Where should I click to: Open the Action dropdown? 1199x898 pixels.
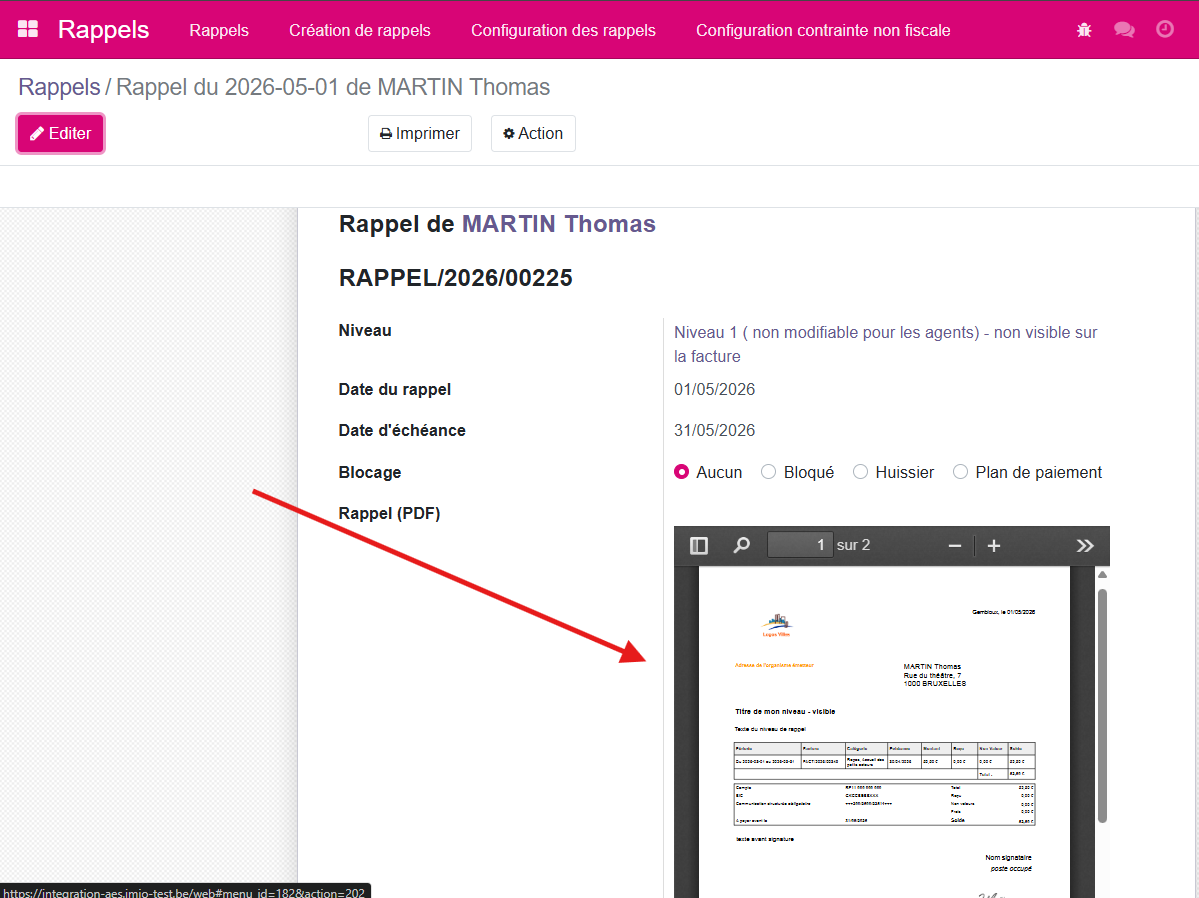tap(533, 134)
